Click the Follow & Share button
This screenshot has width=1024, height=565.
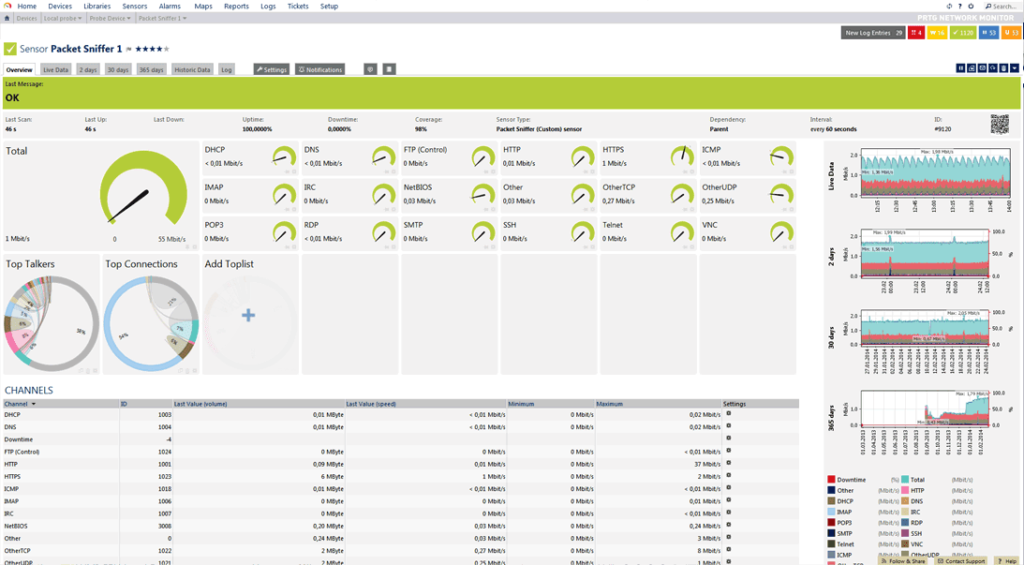click(904, 560)
